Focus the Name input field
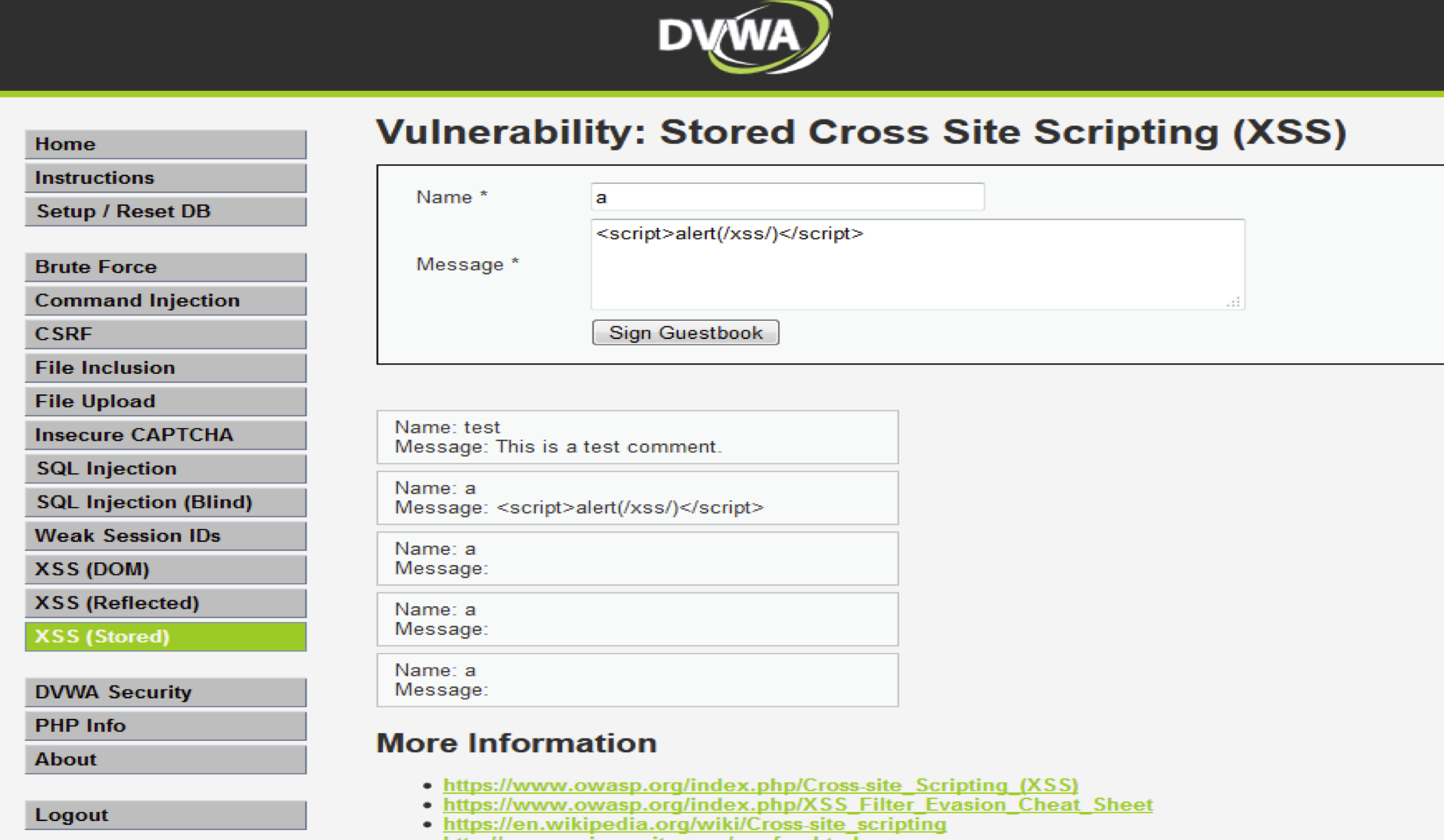The width and height of the screenshot is (1444, 840). coord(787,197)
